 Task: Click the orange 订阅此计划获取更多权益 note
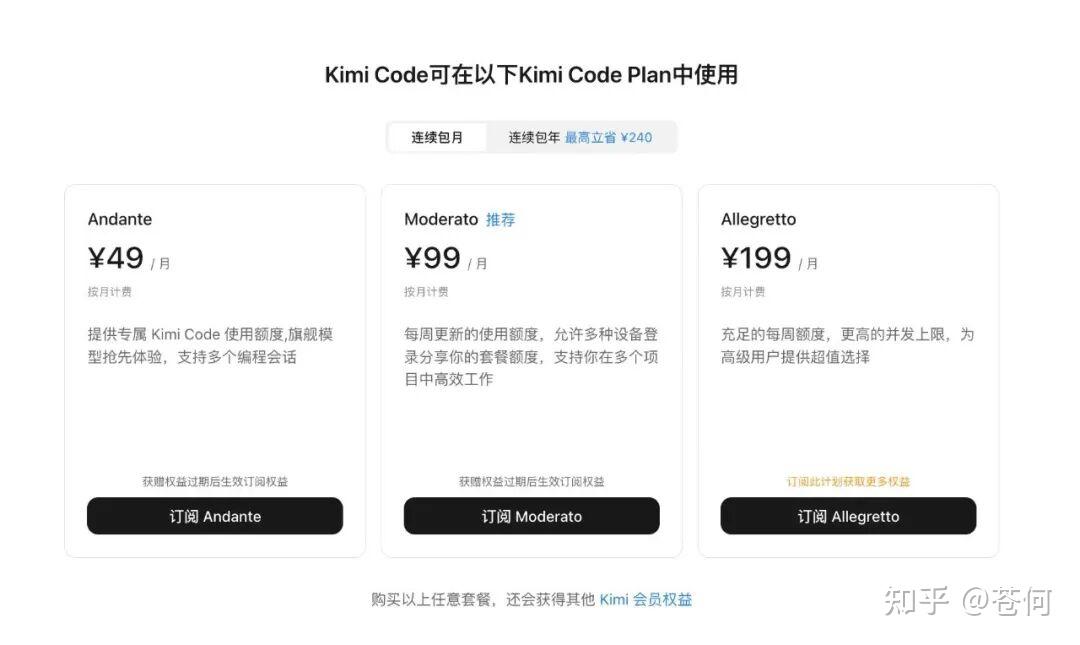(848, 481)
